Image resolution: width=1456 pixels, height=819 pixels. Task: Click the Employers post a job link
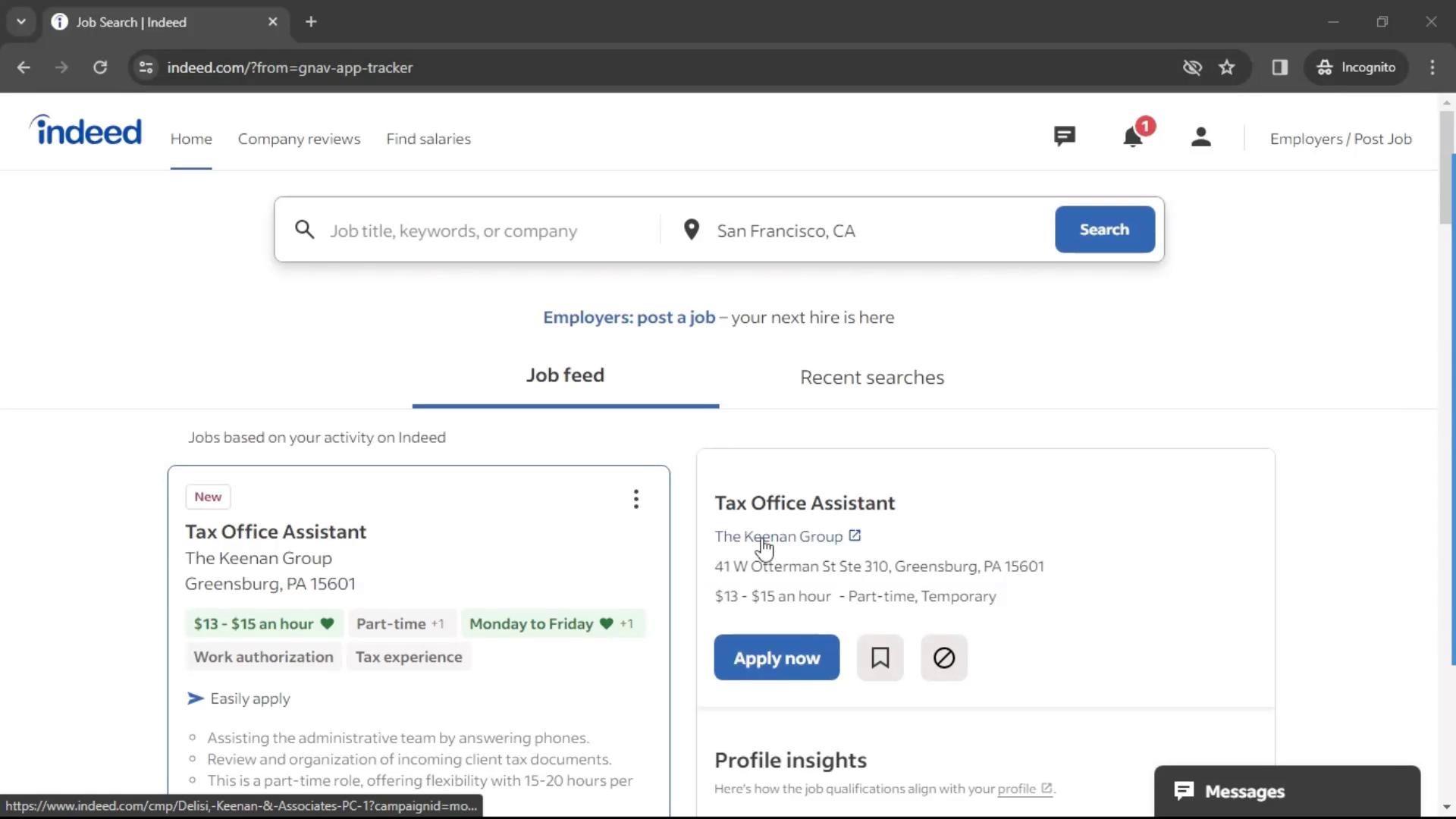(x=628, y=317)
